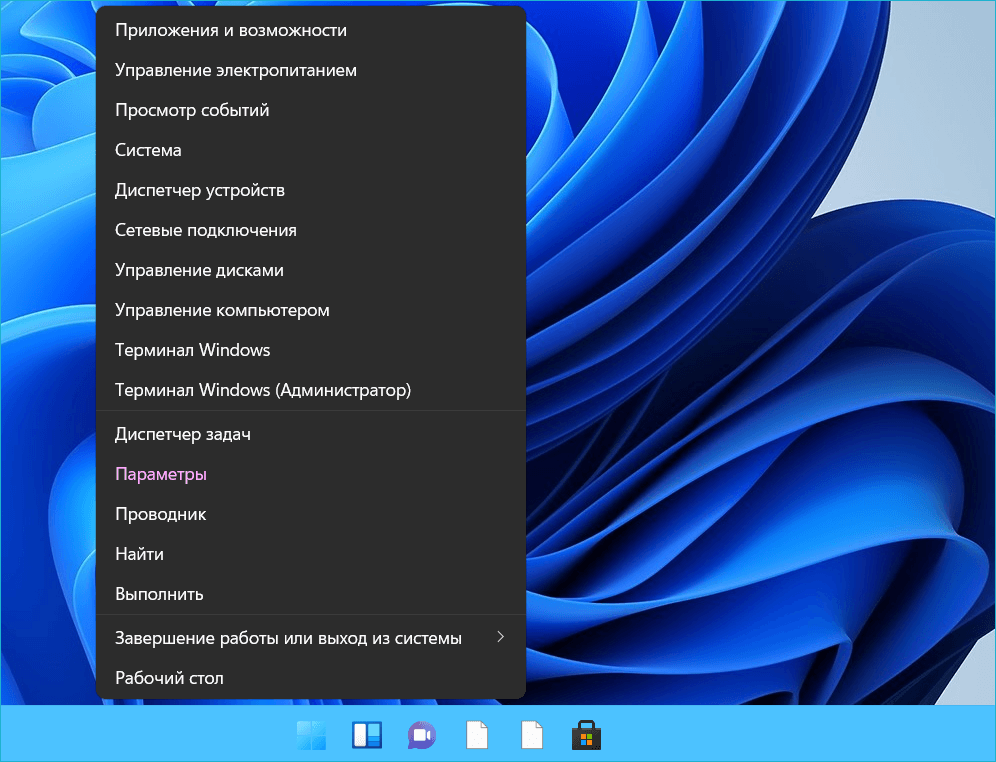Expand the 'Завершение работы или выход из системы' submenu arrow
996x762 pixels.
(x=501, y=637)
